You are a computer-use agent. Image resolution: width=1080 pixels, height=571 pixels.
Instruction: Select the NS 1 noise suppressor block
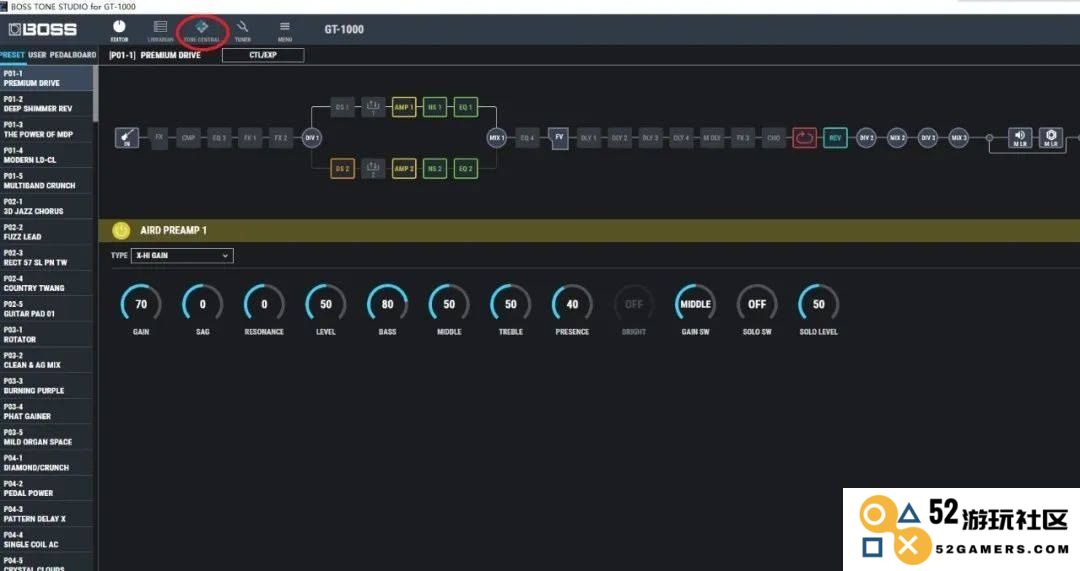tap(435, 107)
